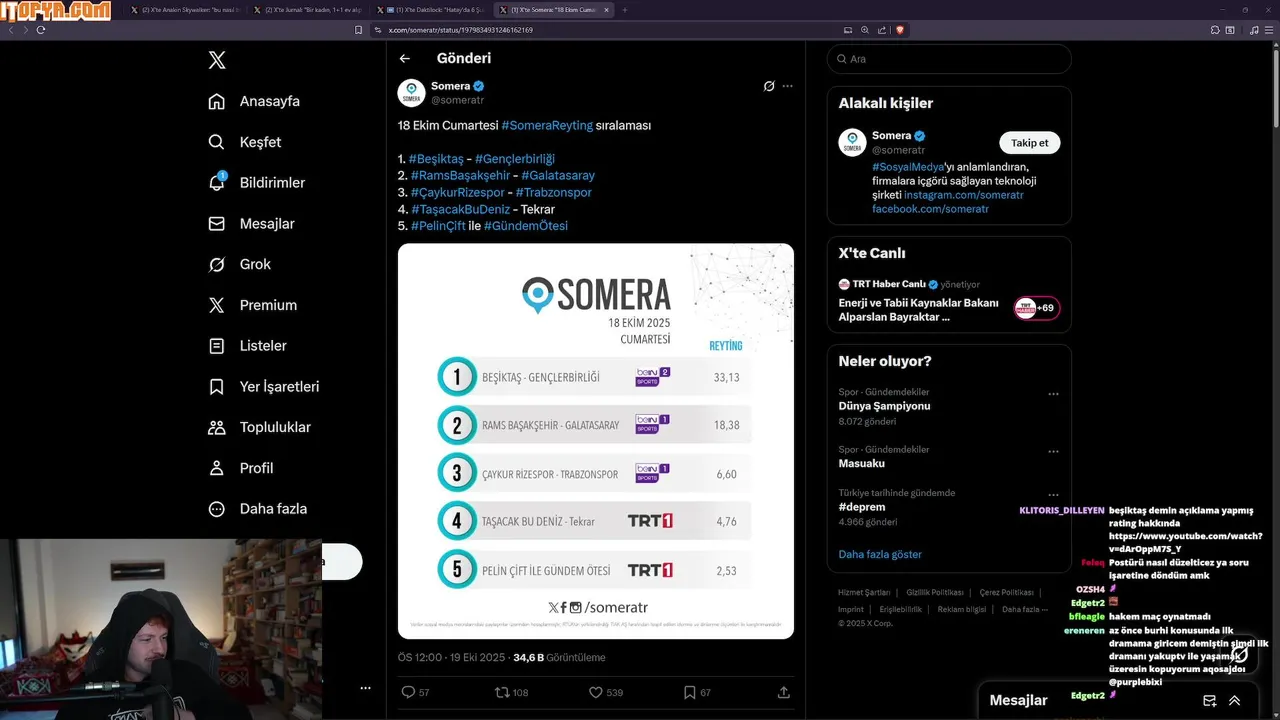The image size is (1280, 720).
Task: Open the #SomeraReyting hashtag
Action: click(x=547, y=125)
